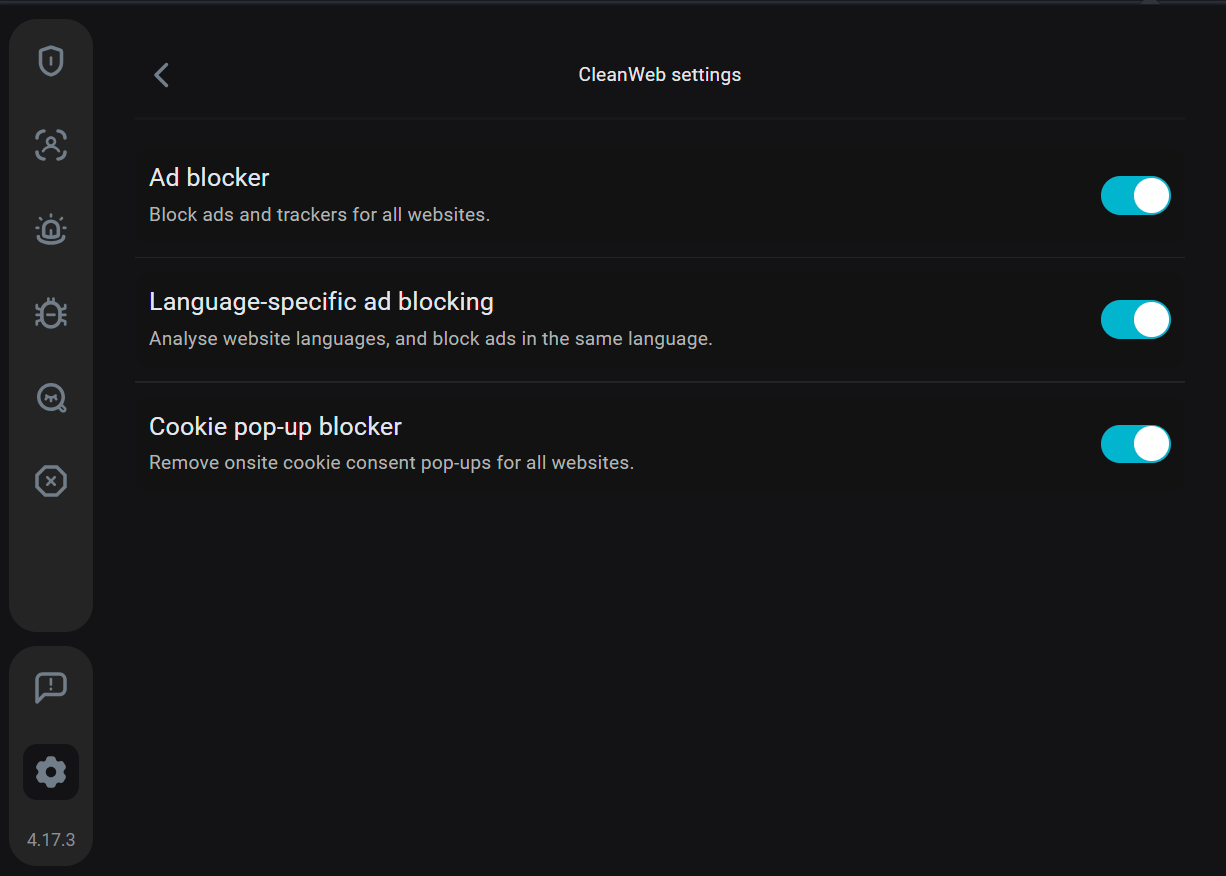Click the "Cookie pop-up blocker" heading
The height and width of the screenshot is (876, 1226).
click(275, 427)
